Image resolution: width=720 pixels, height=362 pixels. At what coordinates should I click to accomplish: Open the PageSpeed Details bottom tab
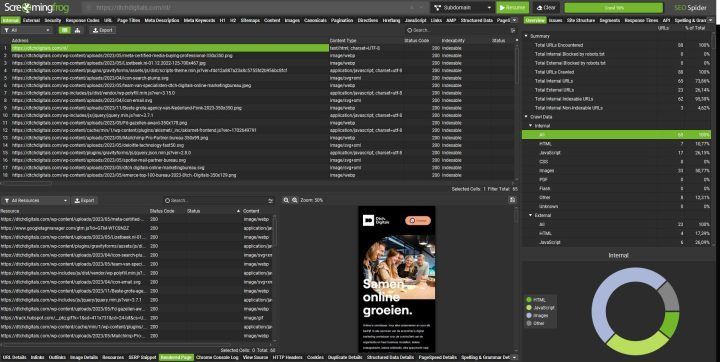point(438,357)
